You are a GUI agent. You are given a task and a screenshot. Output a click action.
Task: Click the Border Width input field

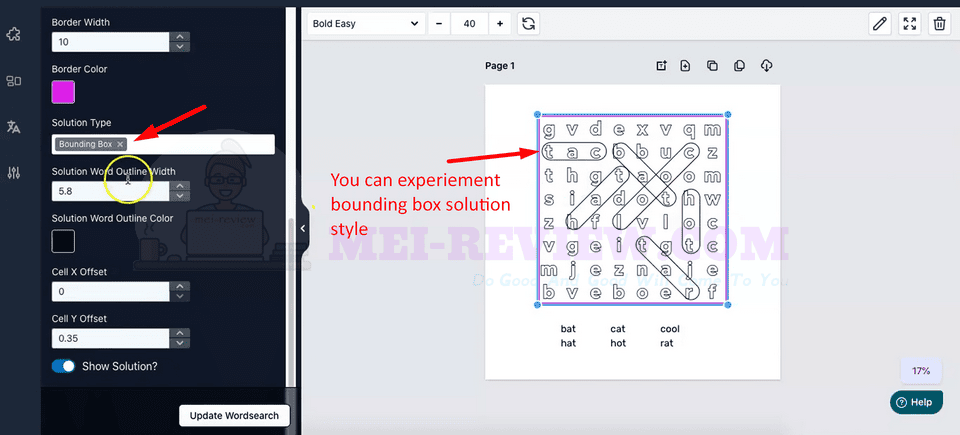click(x=110, y=42)
